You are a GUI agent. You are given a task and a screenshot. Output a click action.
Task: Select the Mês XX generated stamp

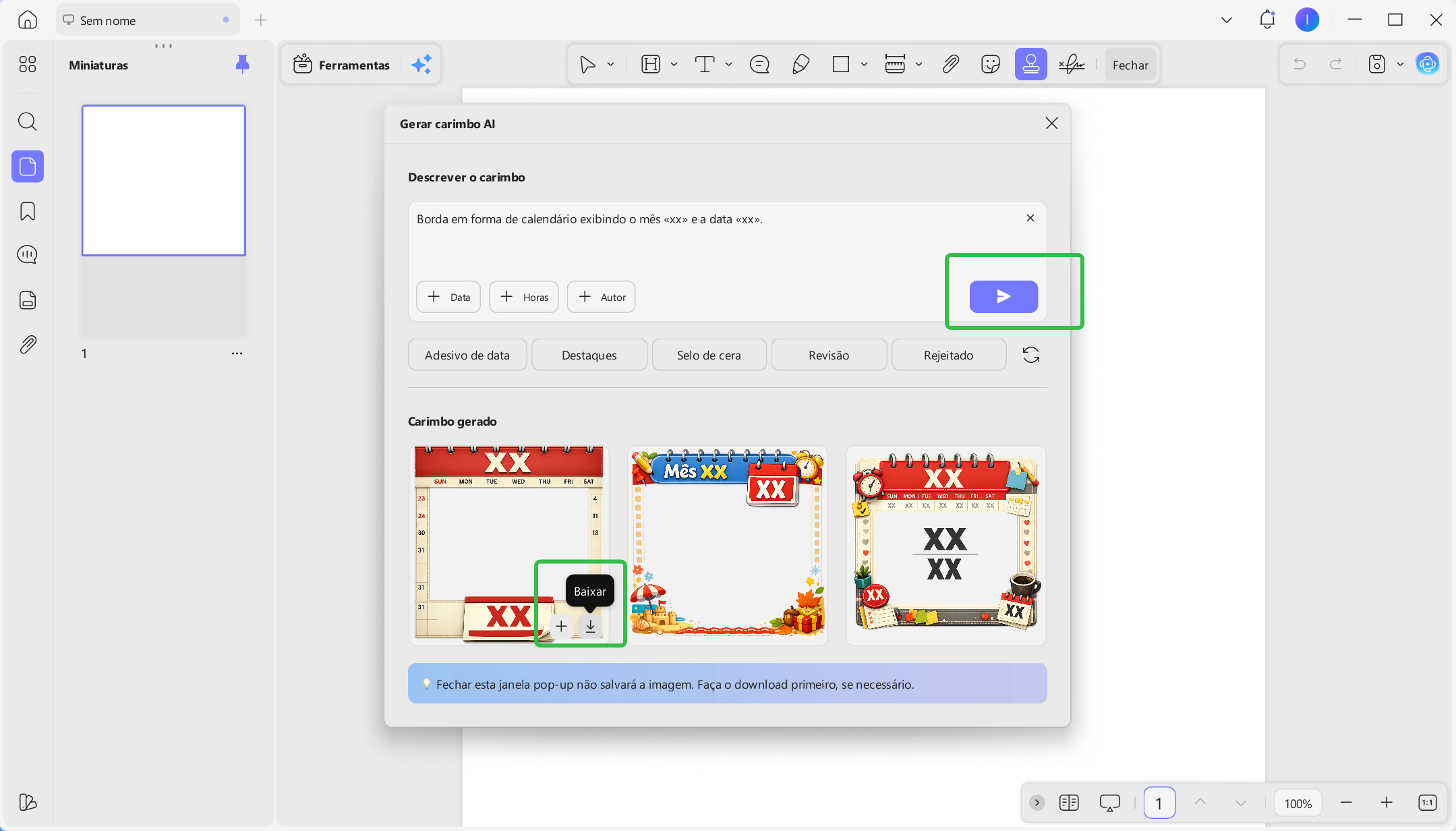pos(728,546)
